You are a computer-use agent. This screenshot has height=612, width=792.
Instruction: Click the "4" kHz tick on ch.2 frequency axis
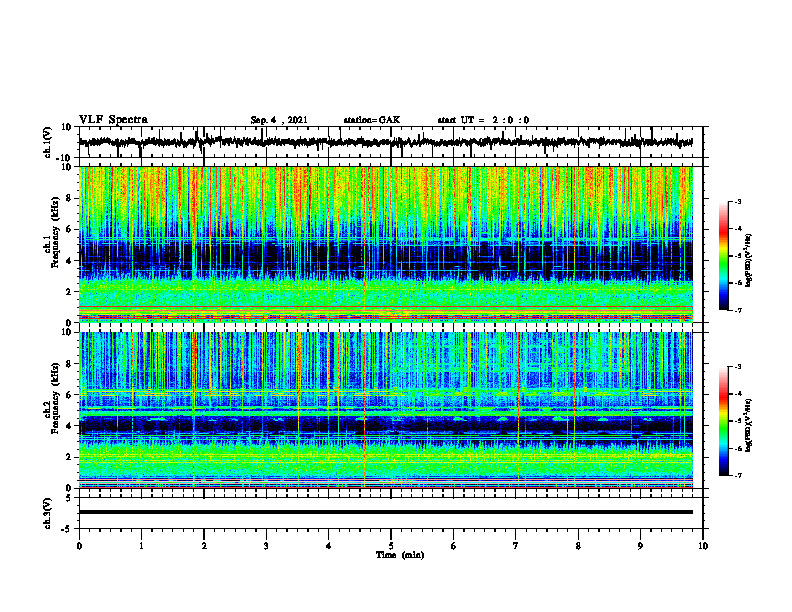pyautogui.click(x=69, y=426)
